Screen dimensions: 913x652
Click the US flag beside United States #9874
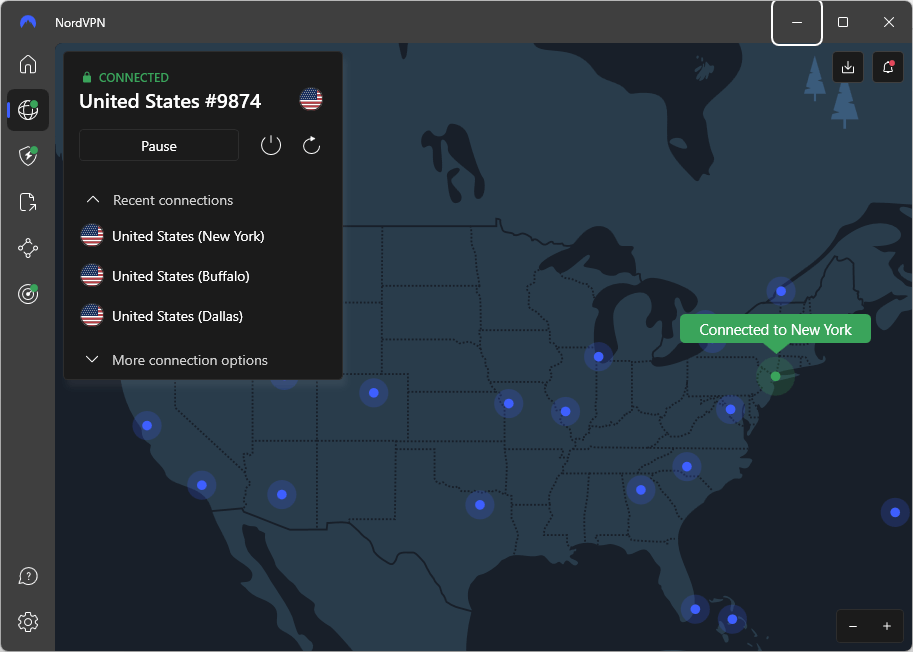(311, 99)
